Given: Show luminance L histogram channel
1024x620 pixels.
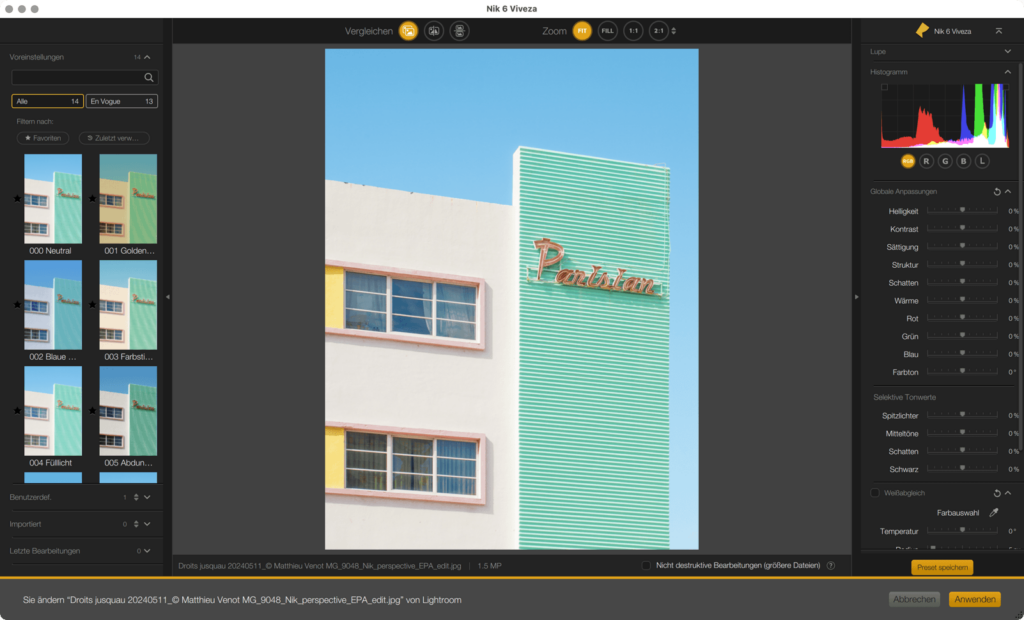Looking at the screenshot, I should point(982,161).
